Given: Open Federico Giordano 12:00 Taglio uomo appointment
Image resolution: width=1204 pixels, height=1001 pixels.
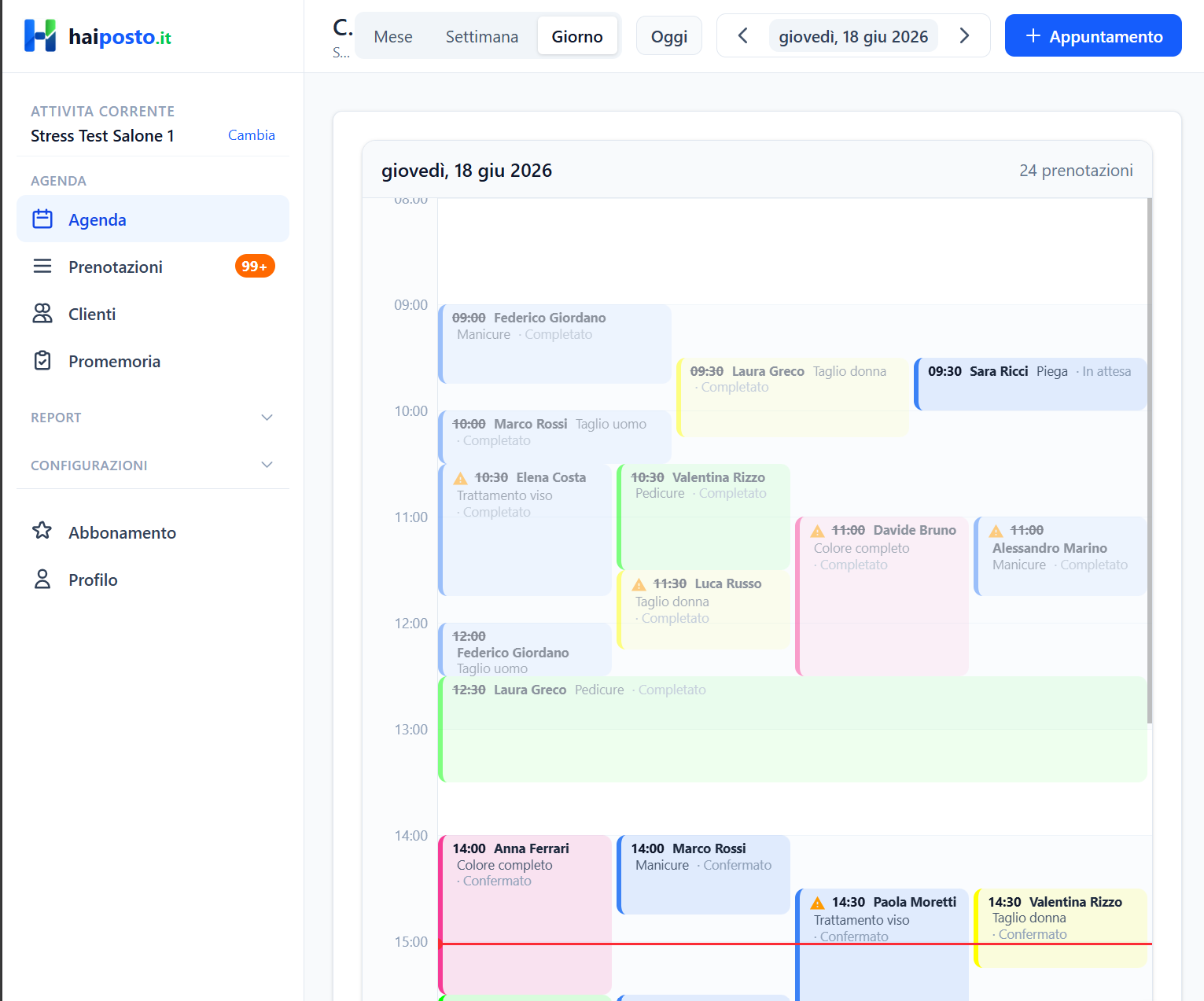Looking at the screenshot, I should [x=525, y=650].
